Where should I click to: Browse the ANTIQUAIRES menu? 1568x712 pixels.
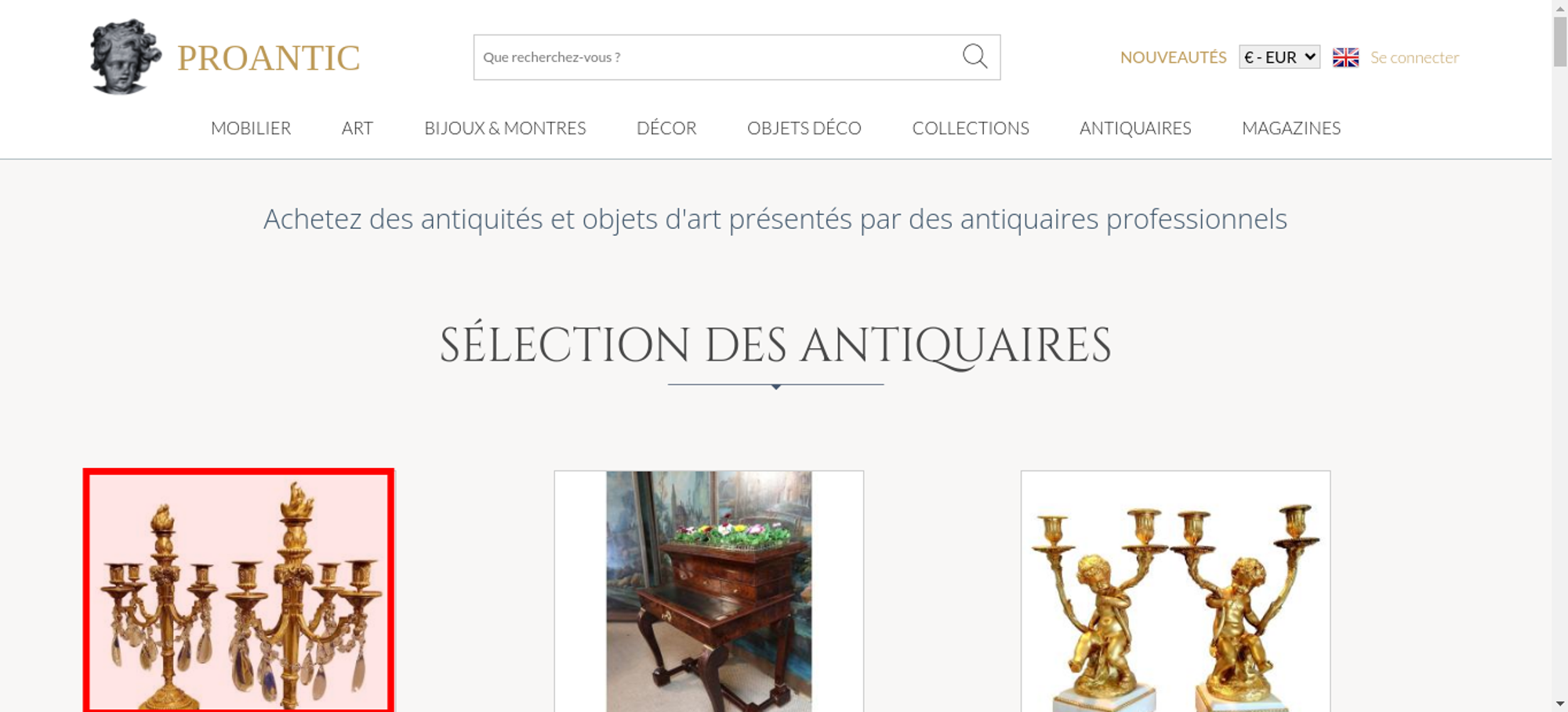point(1135,128)
